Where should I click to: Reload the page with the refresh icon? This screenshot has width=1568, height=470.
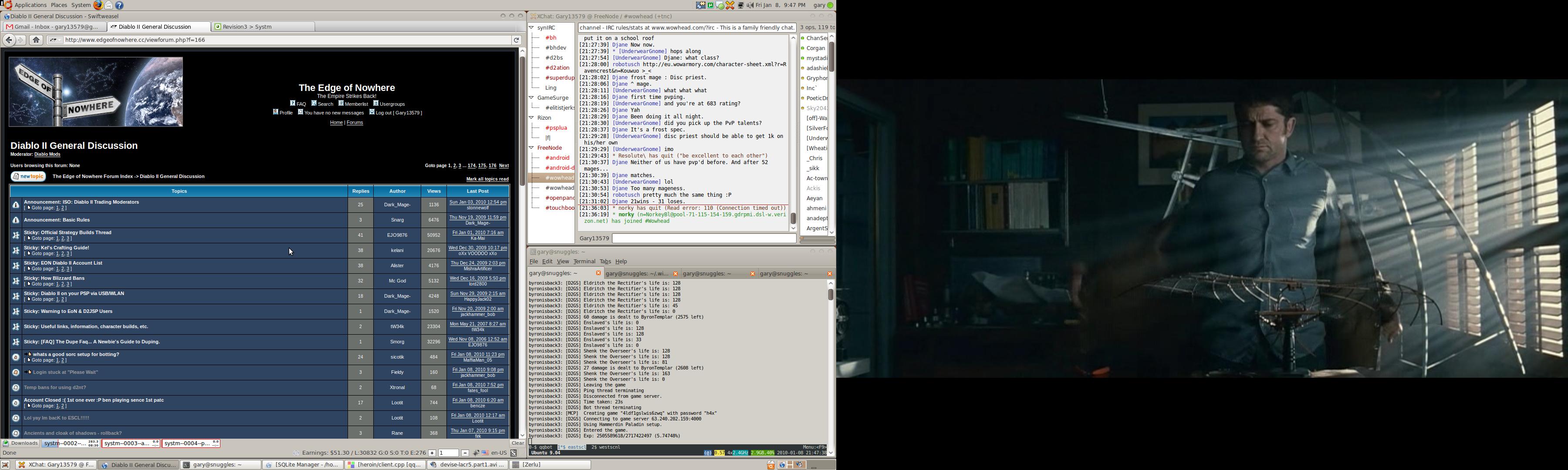[516, 40]
